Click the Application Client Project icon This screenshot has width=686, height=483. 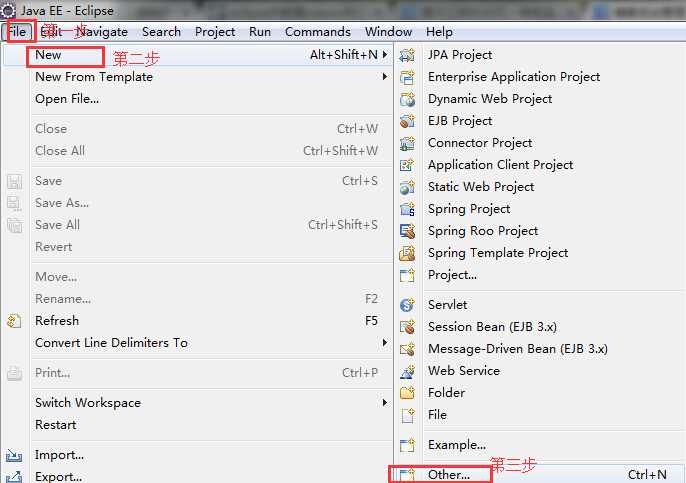click(x=407, y=165)
